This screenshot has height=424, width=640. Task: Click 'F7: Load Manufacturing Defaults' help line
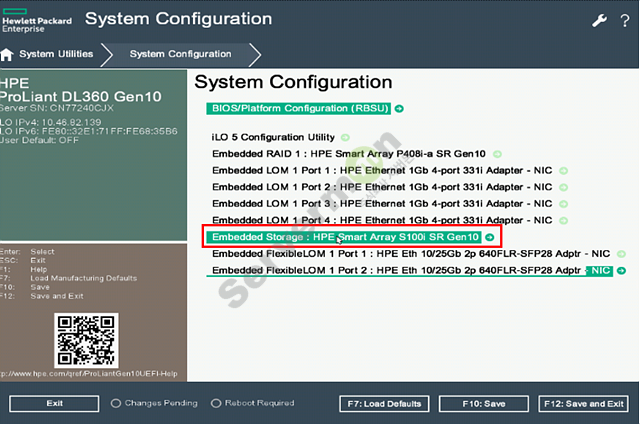pyautogui.click(x=69, y=278)
